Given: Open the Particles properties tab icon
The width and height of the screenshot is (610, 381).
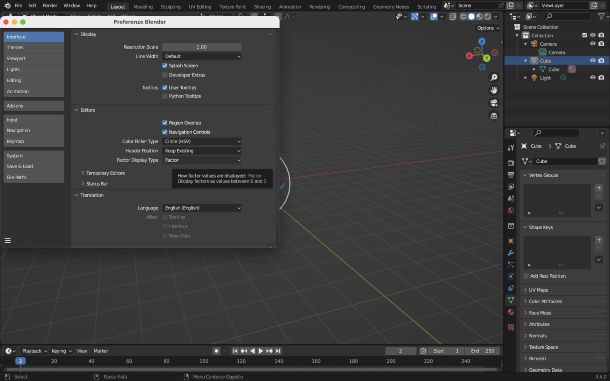Looking at the screenshot, I should click(511, 265).
